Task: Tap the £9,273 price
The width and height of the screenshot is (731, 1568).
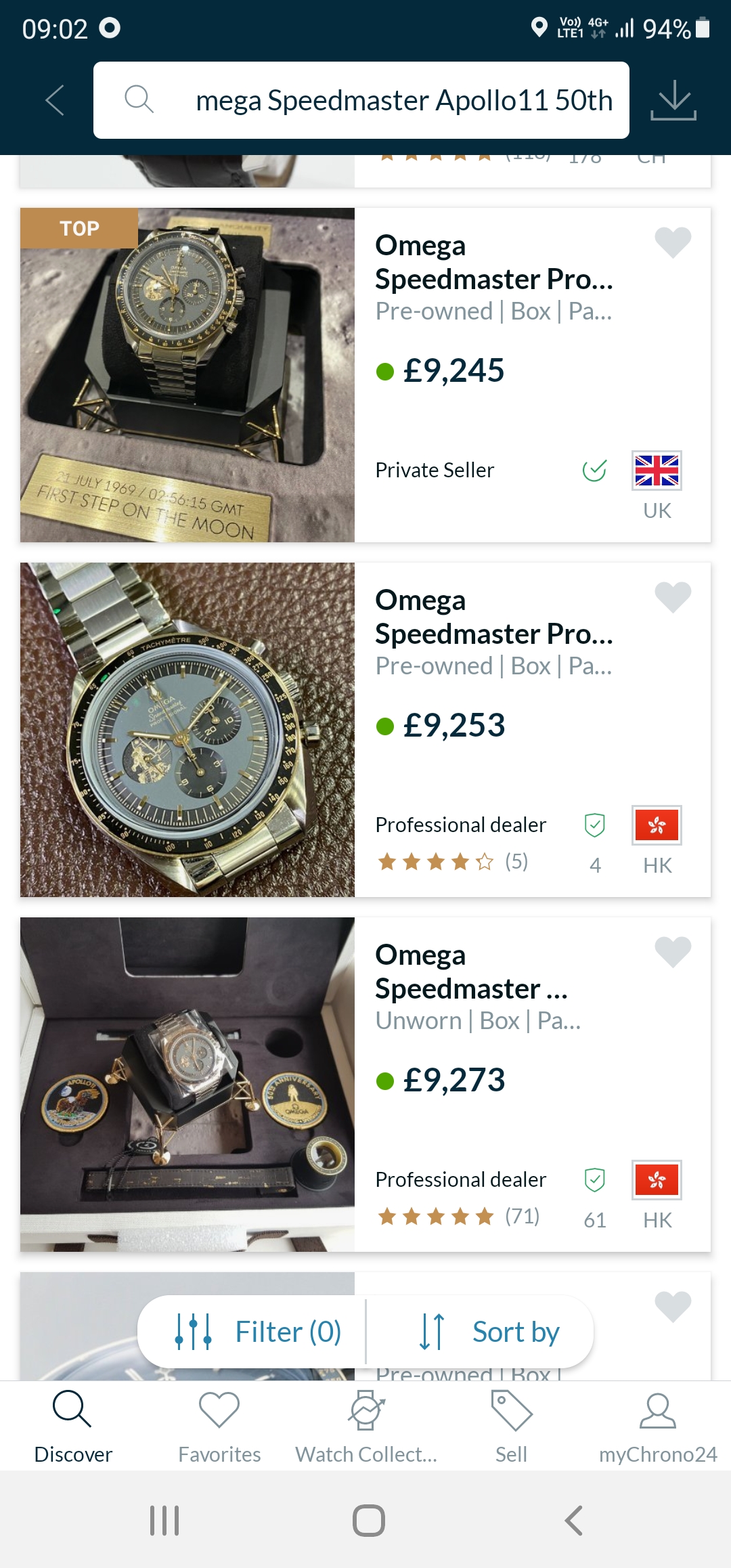Action: click(x=454, y=1080)
